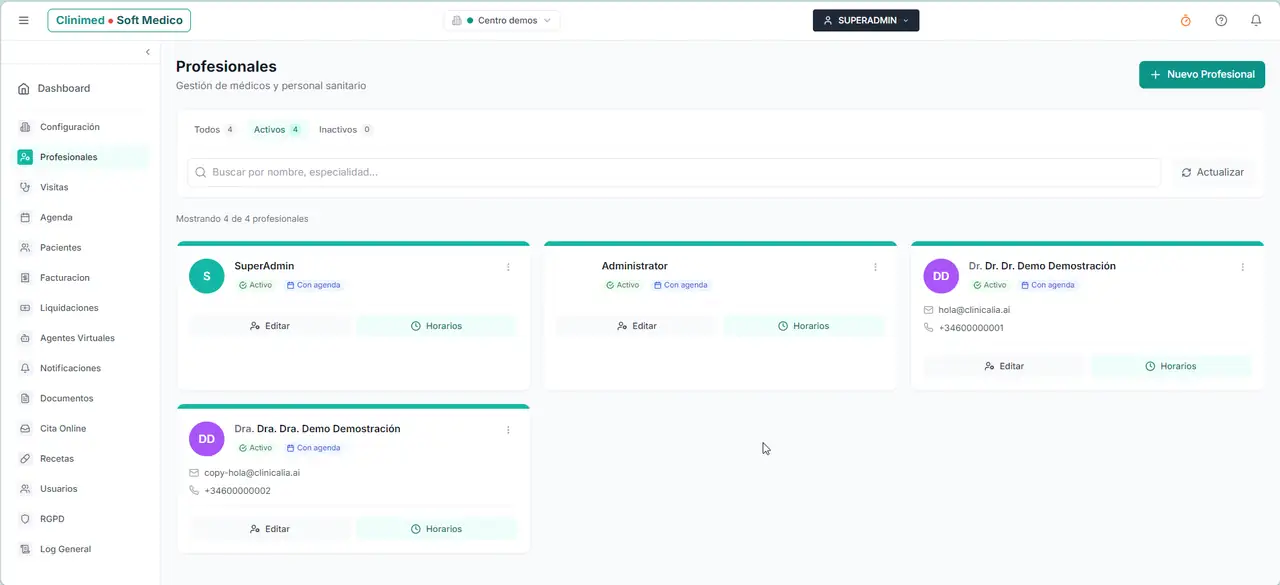The image size is (1280, 585).
Task: Click Editar on the SuperAdmin card
Action: pos(270,326)
